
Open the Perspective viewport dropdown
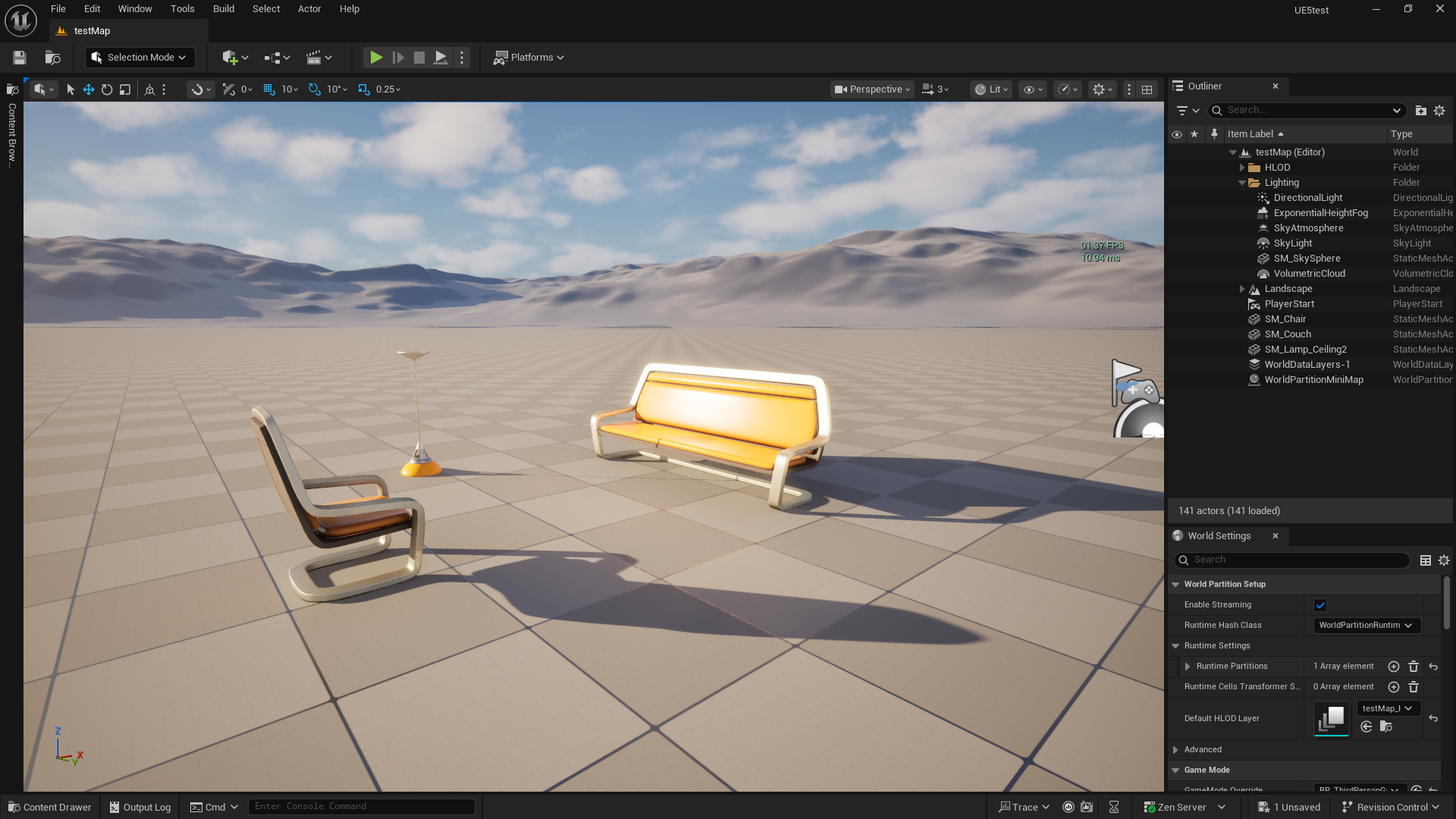click(871, 89)
